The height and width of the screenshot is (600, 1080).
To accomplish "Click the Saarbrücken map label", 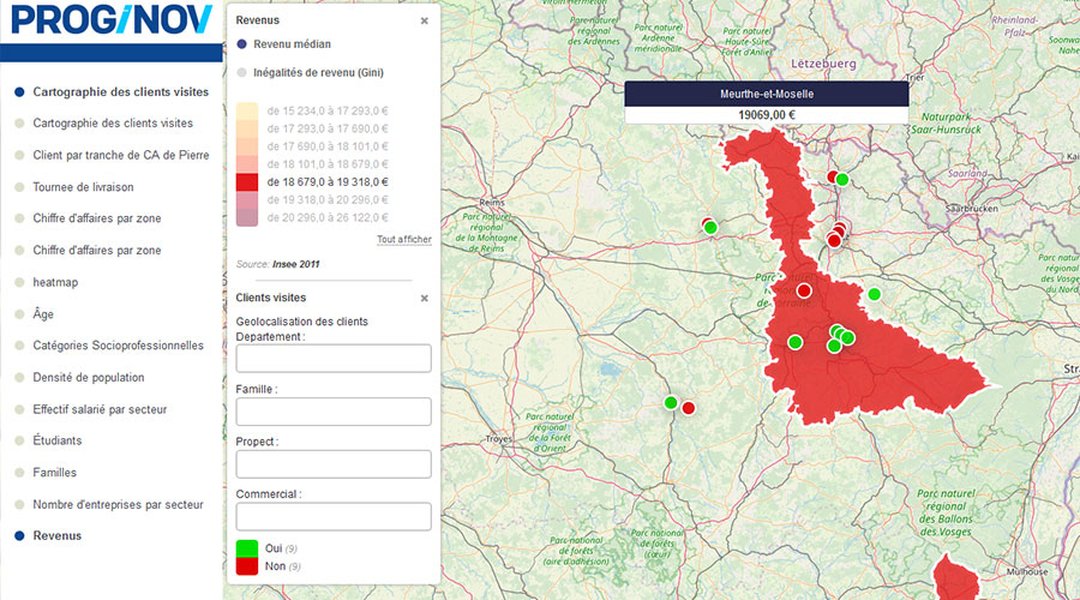I will pyautogui.click(x=972, y=208).
